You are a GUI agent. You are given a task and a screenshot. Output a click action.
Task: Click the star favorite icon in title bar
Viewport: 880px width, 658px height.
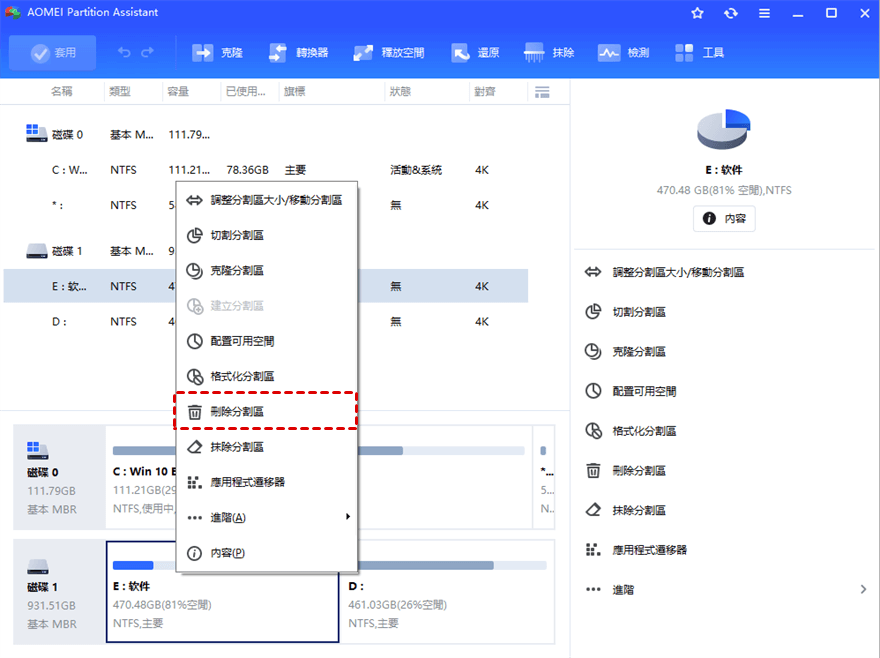pyautogui.click(x=697, y=13)
